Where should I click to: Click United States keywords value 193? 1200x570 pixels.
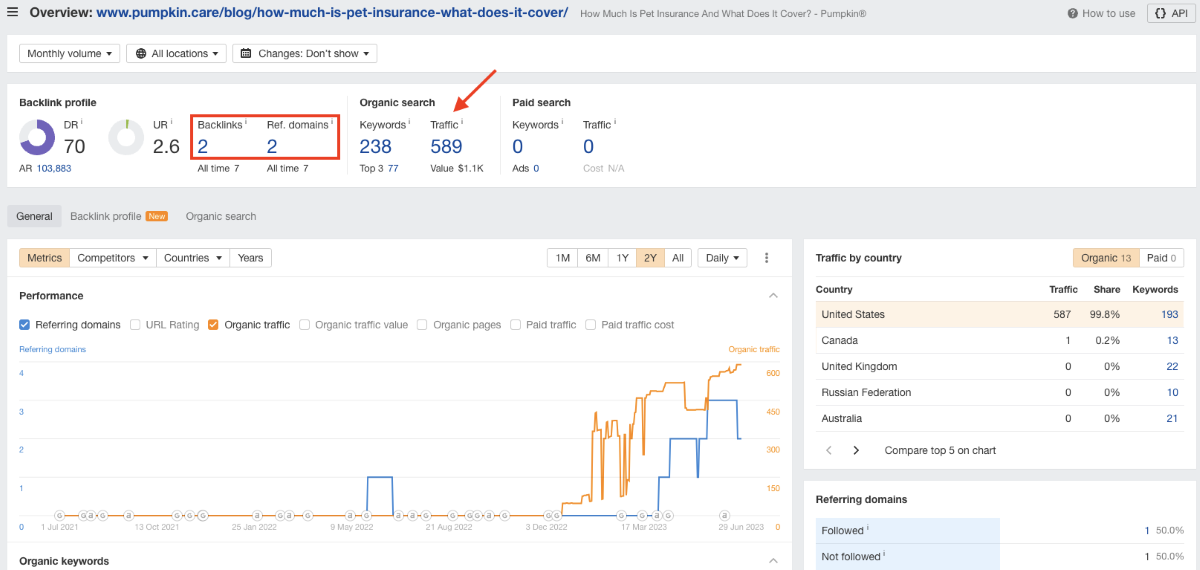click(1169, 314)
